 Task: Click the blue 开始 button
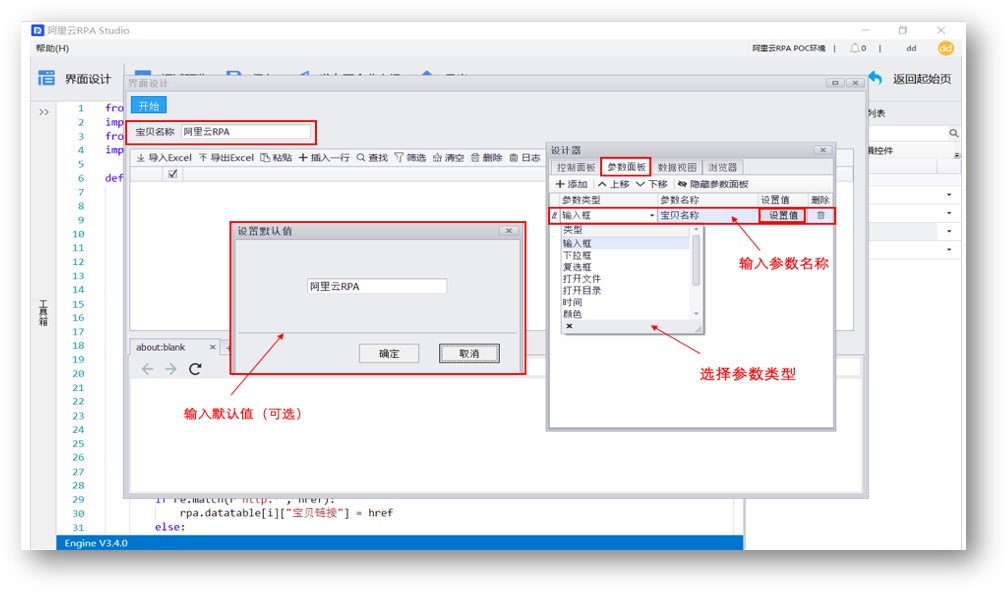click(x=148, y=106)
